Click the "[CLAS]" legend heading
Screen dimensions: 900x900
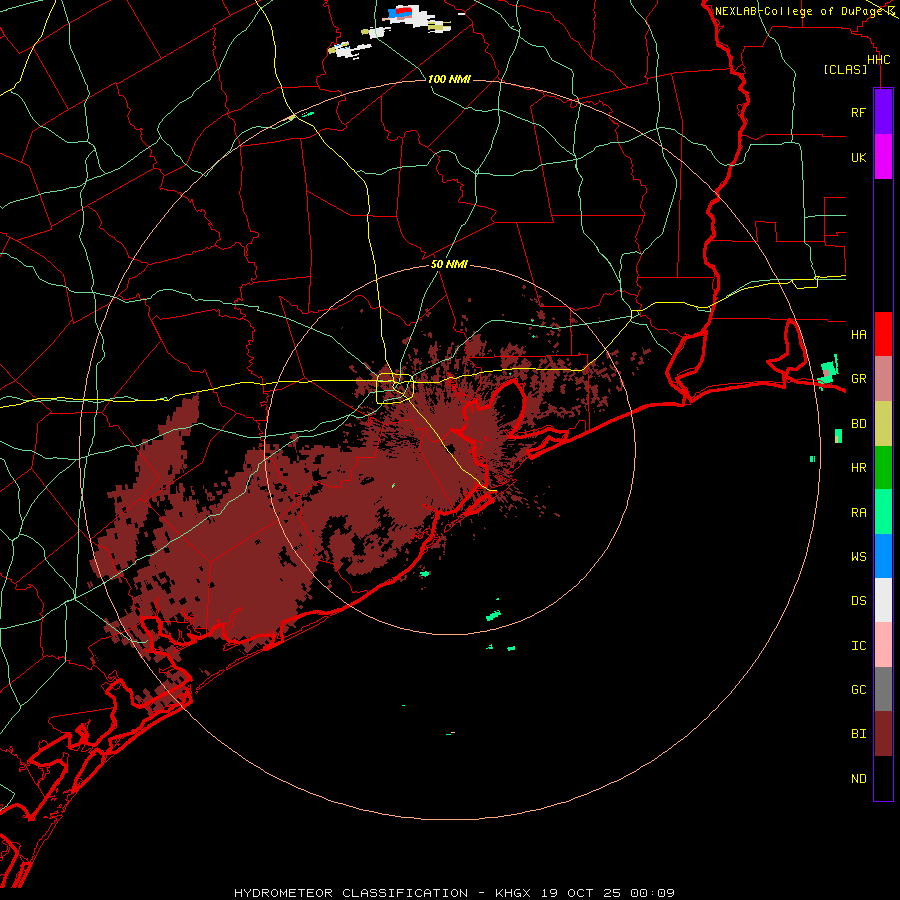(845, 69)
